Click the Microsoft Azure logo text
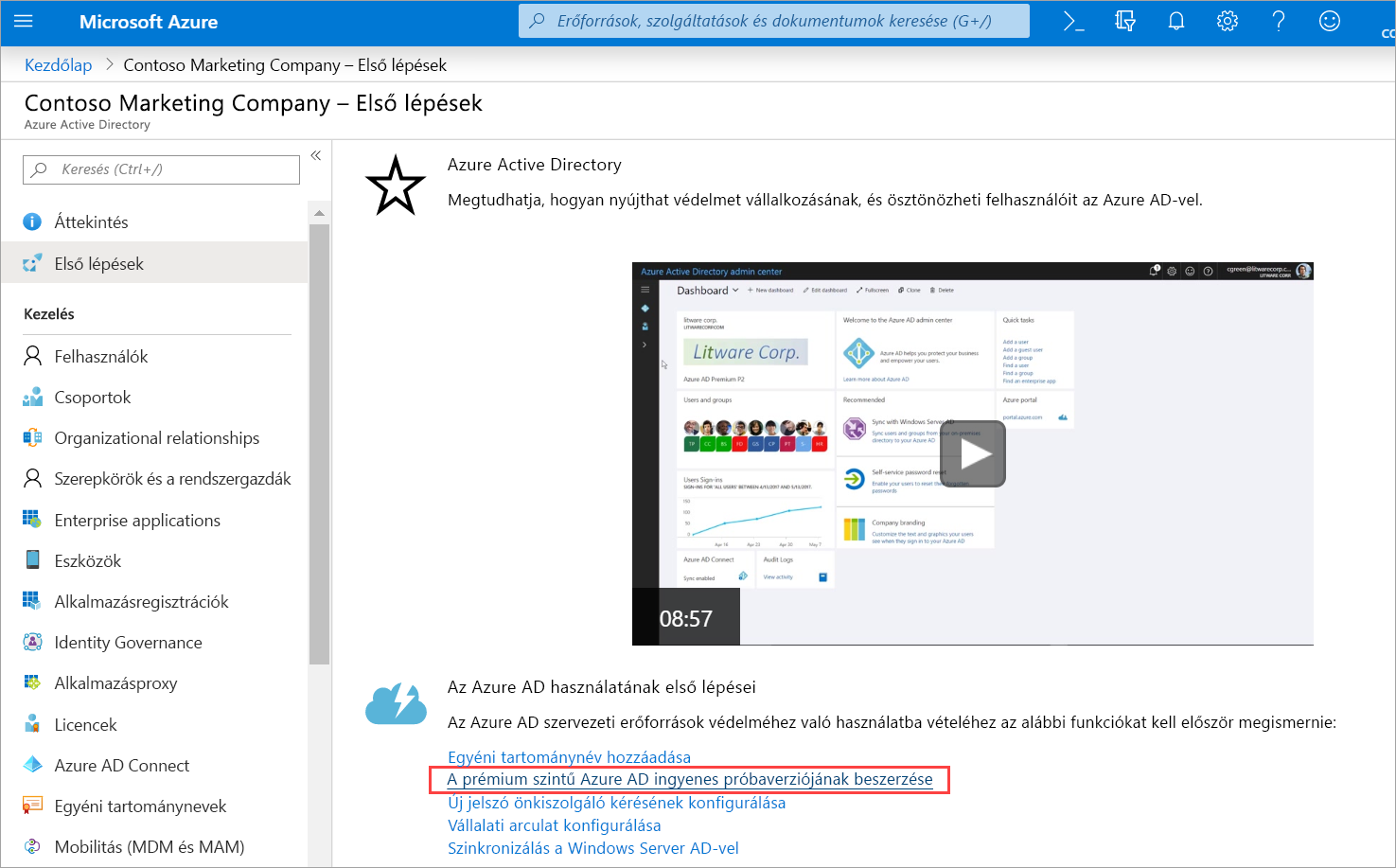1396x868 pixels. tap(149, 22)
